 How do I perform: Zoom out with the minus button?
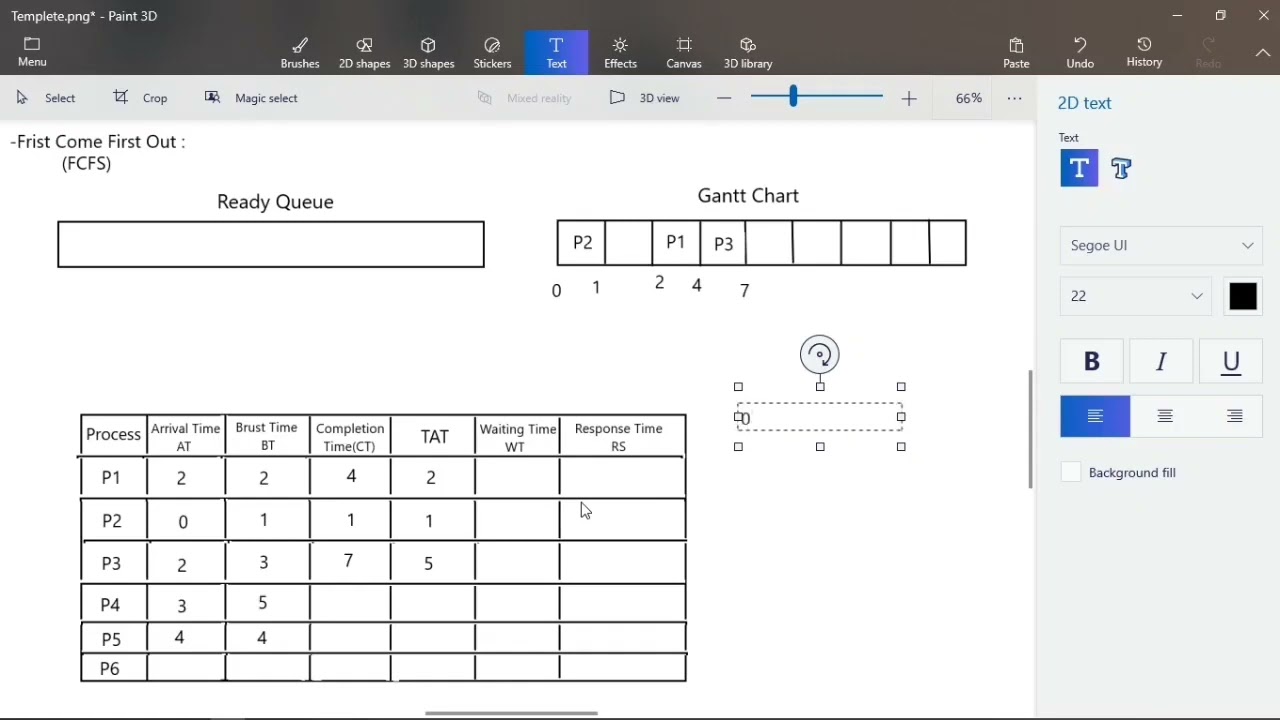(x=724, y=98)
